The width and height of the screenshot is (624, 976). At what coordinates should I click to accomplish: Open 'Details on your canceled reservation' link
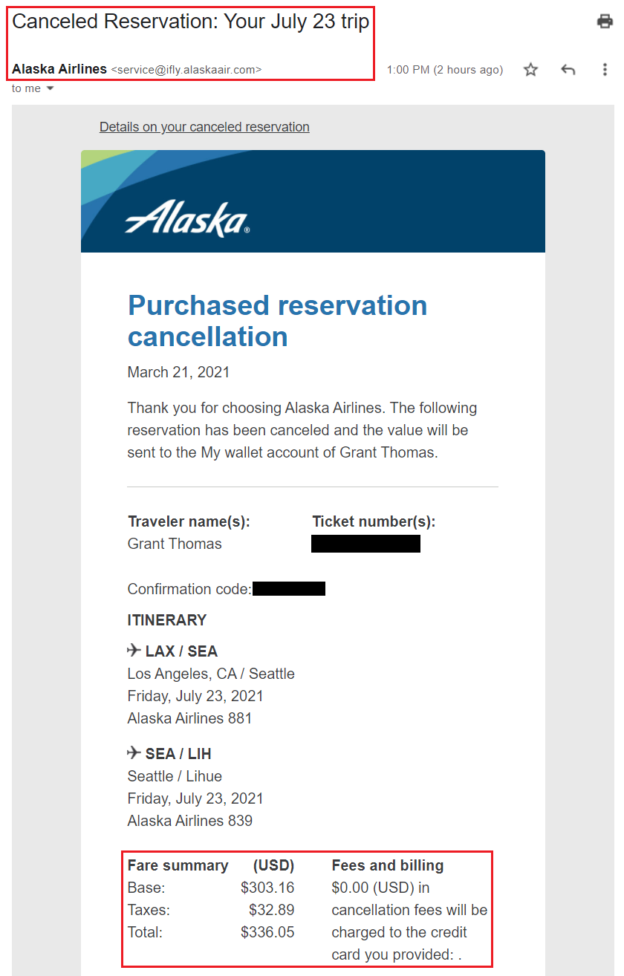pyautogui.click(x=204, y=126)
